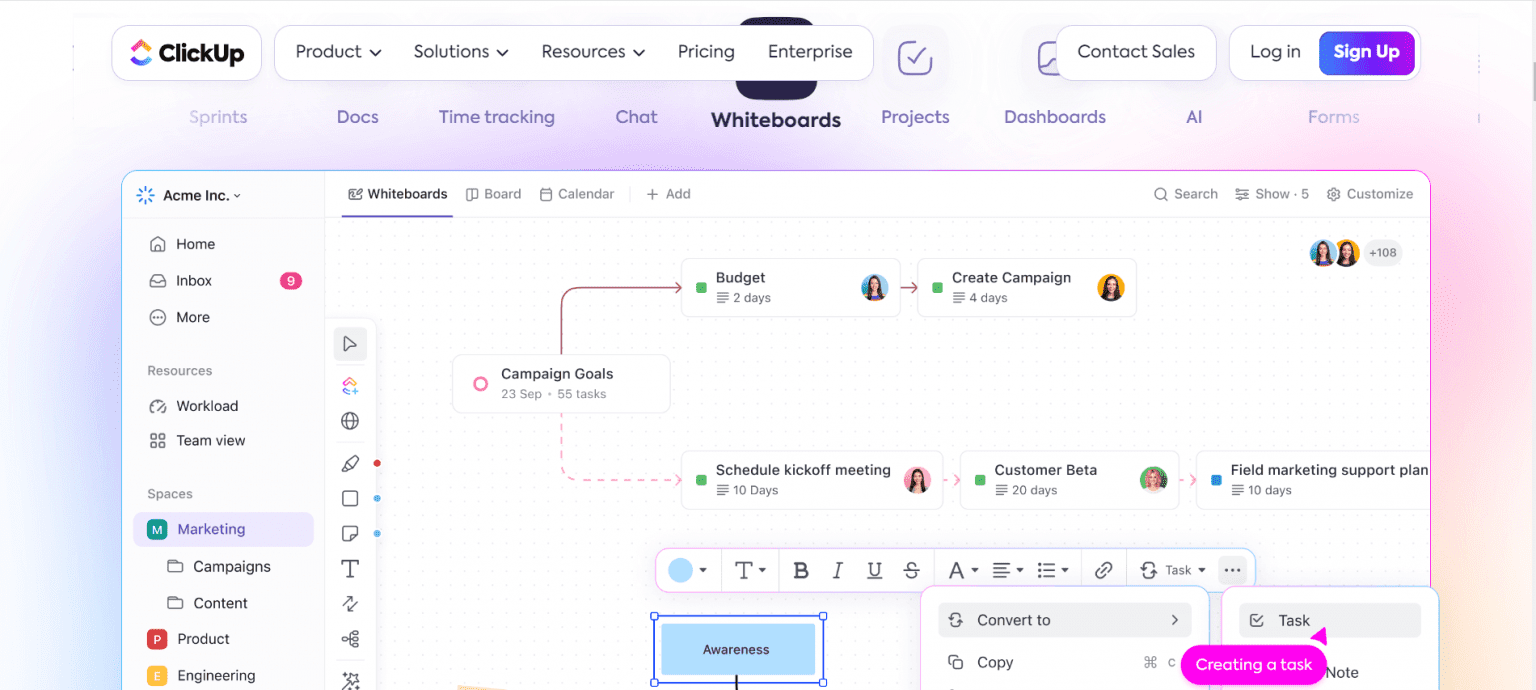Switch to the Docs feature tab
Viewport: 1536px width, 690px height.
pyautogui.click(x=358, y=117)
